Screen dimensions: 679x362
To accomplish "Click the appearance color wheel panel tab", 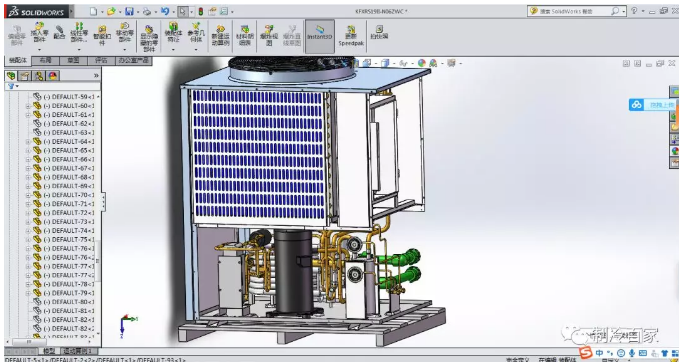I will [53, 76].
